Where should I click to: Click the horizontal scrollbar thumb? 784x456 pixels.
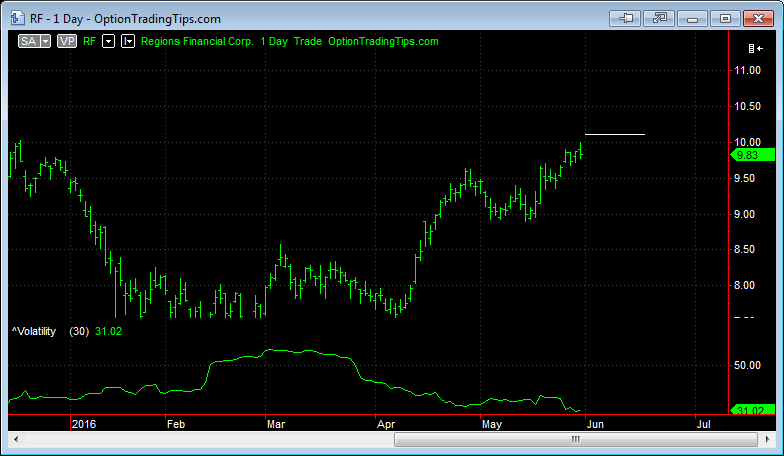[576, 440]
